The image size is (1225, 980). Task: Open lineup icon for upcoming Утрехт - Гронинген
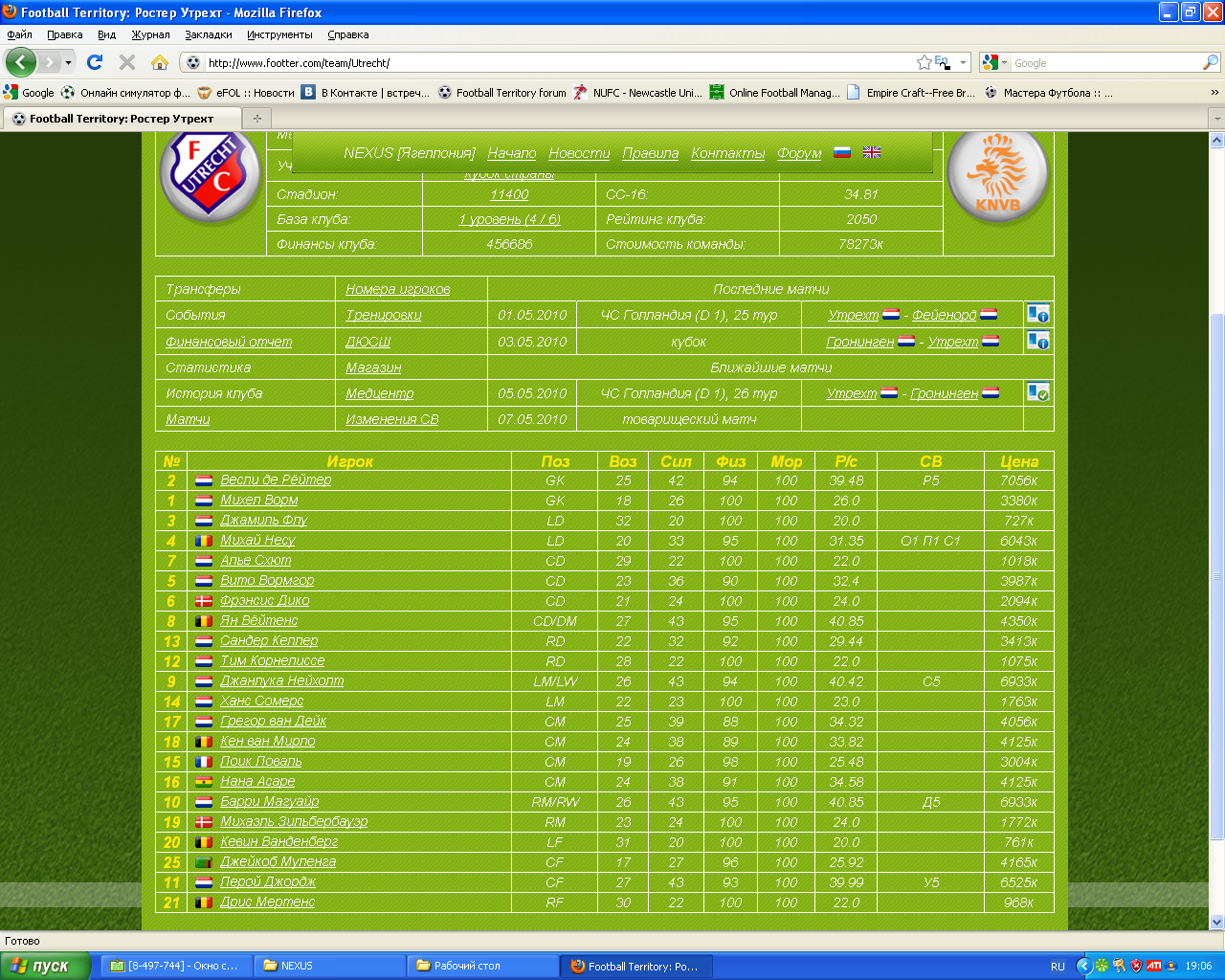(1037, 392)
